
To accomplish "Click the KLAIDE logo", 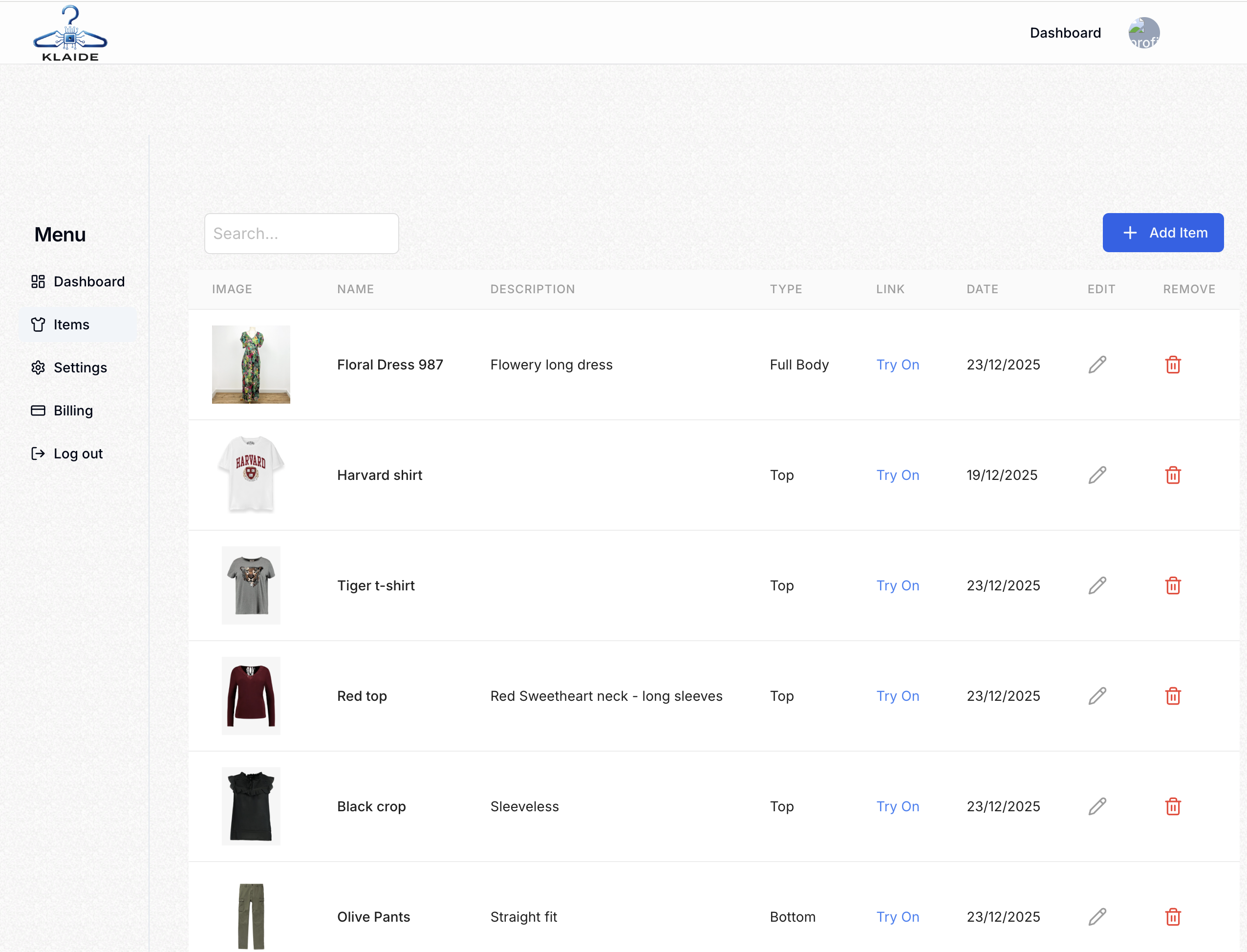I will pos(70,32).
